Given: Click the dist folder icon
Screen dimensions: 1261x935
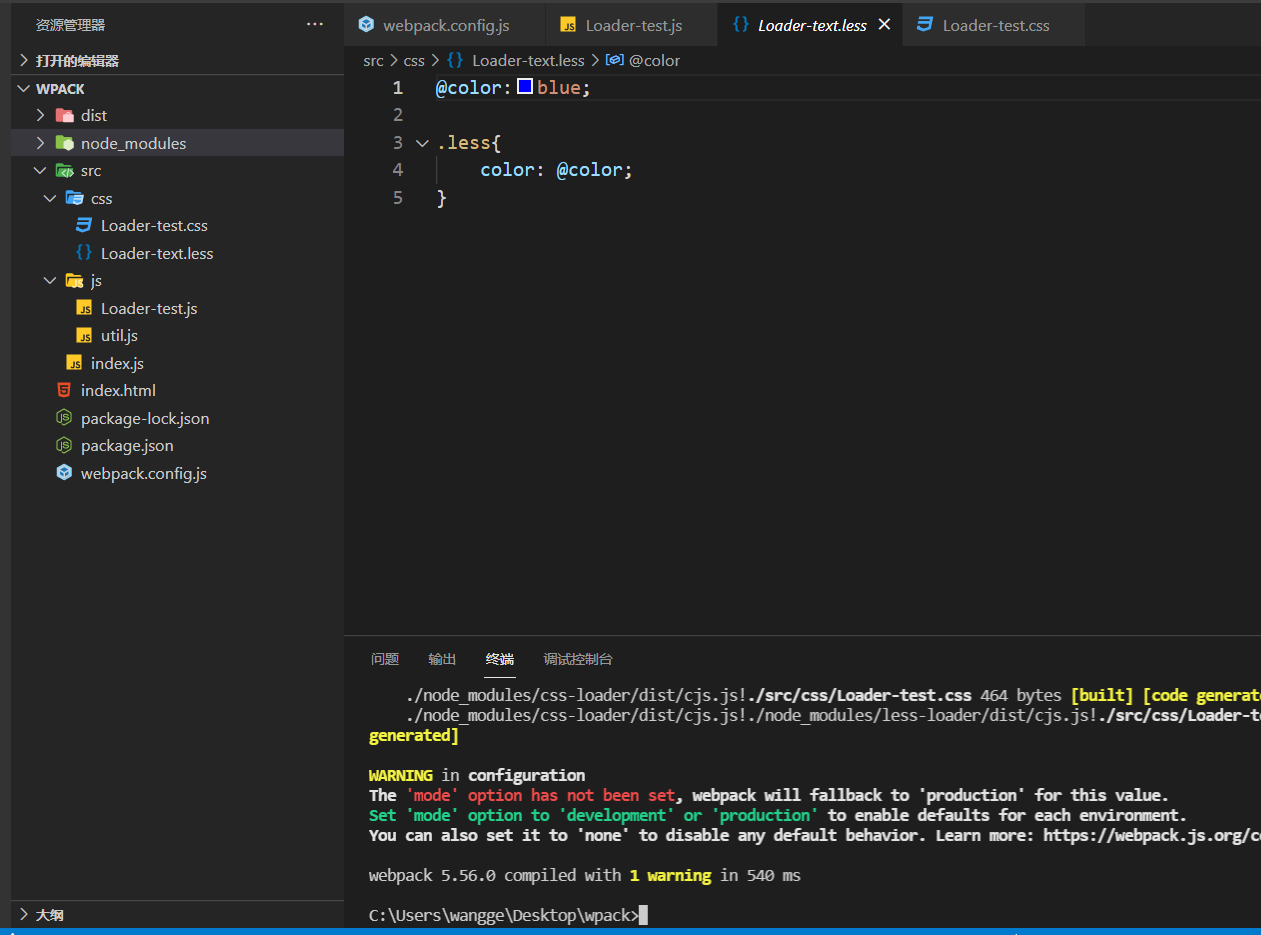Looking at the screenshot, I should coord(65,115).
